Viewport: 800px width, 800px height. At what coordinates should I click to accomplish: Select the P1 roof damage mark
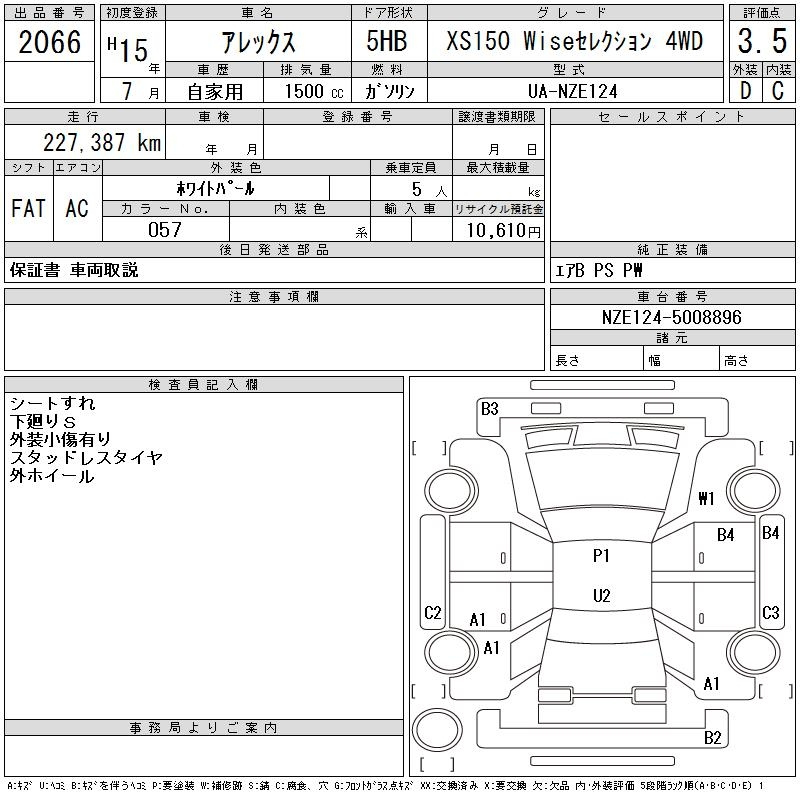[x=601, y=555]
